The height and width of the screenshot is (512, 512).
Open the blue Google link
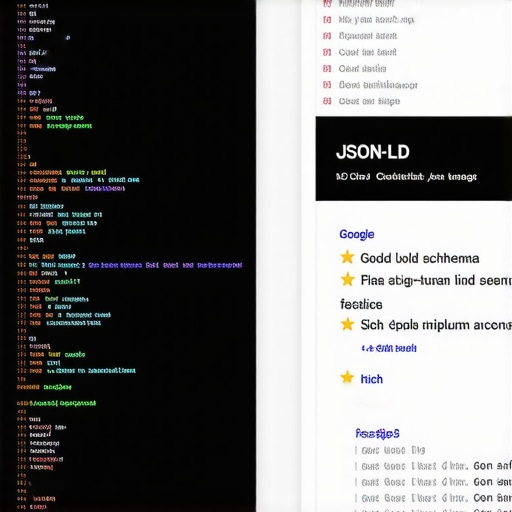[357, 235]
